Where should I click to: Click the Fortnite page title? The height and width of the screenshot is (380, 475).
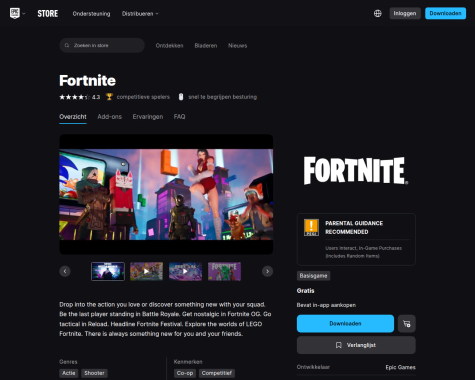pyautogui.click(x=88, y=80)
